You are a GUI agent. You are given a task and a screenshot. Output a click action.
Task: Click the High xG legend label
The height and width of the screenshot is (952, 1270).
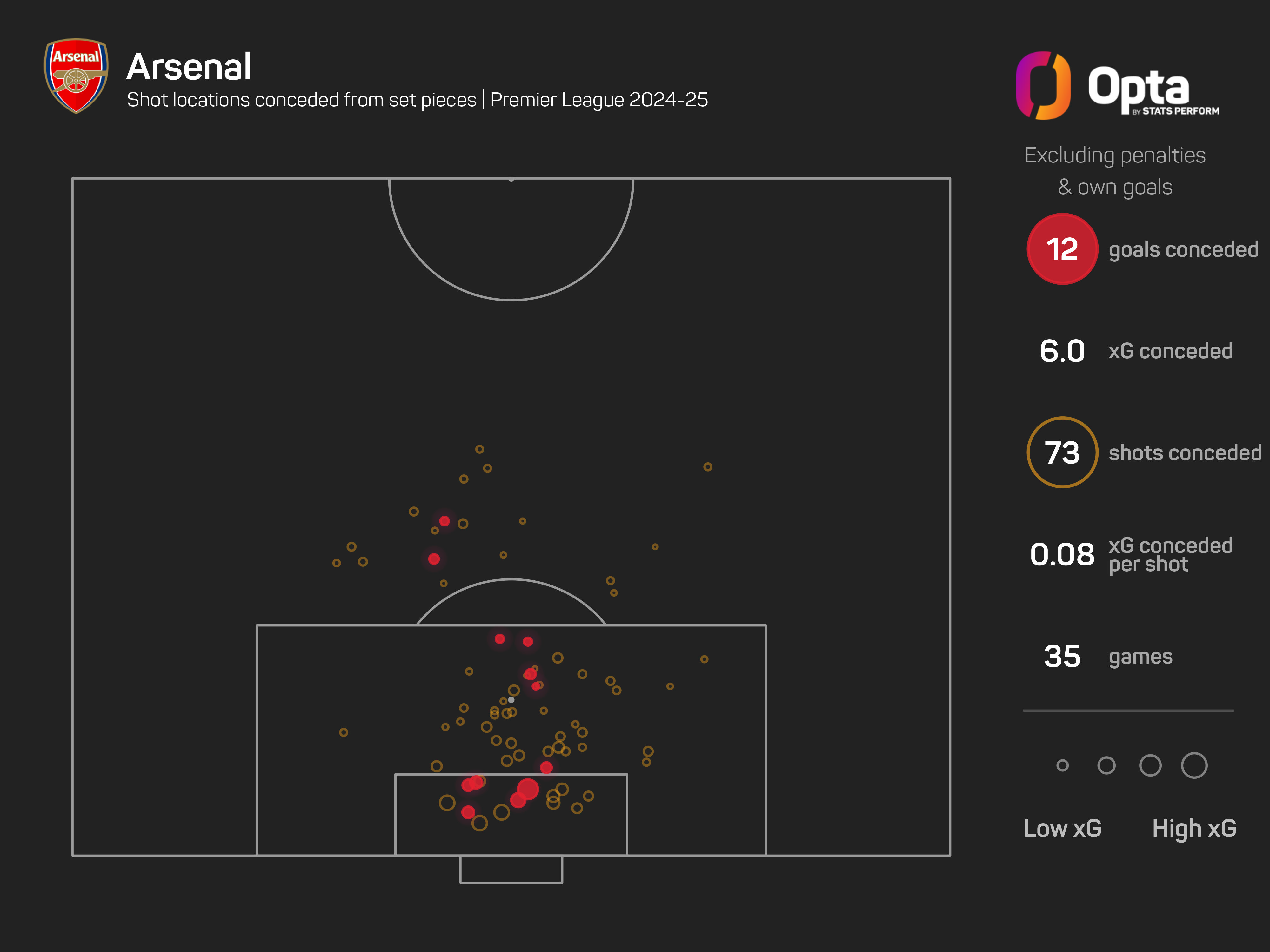tap(1194, 829)
